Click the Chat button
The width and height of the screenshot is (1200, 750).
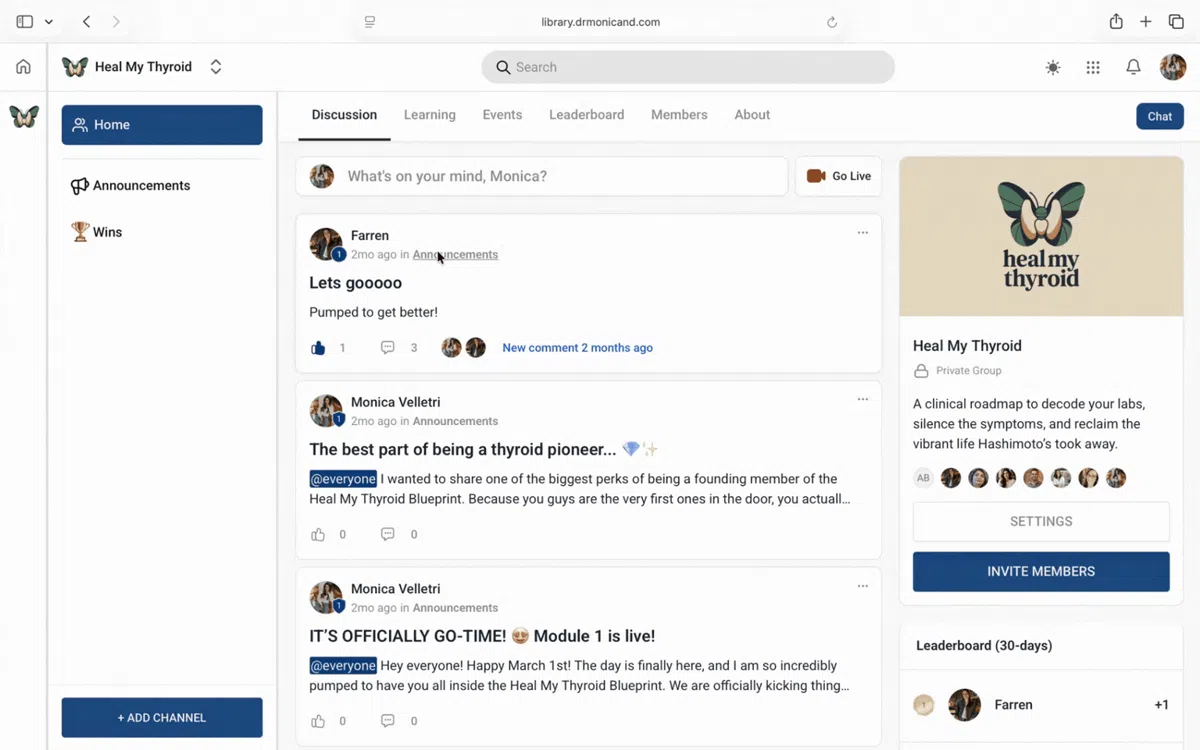coord(1160,116)
